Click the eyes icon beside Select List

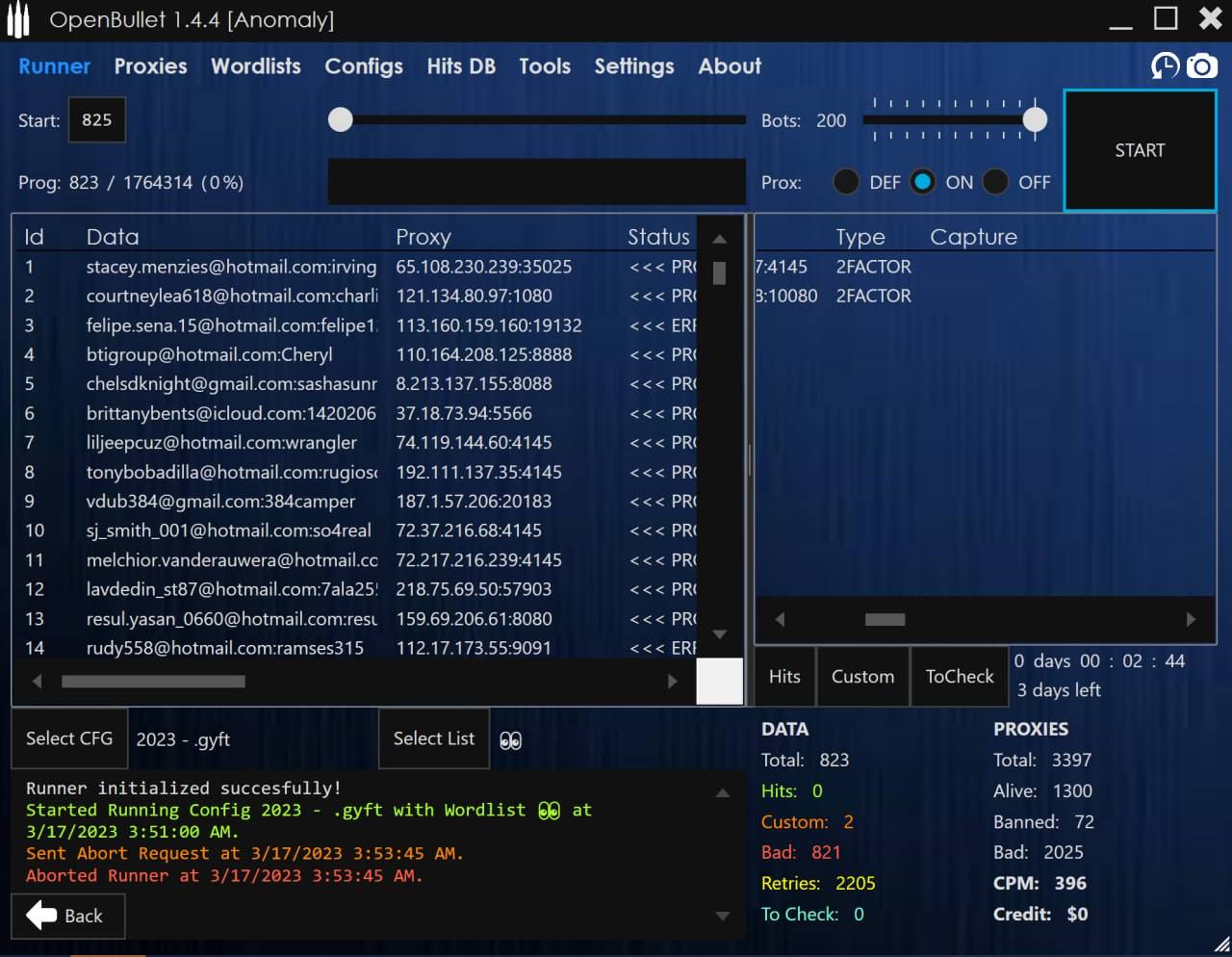[x=511, y=739]
